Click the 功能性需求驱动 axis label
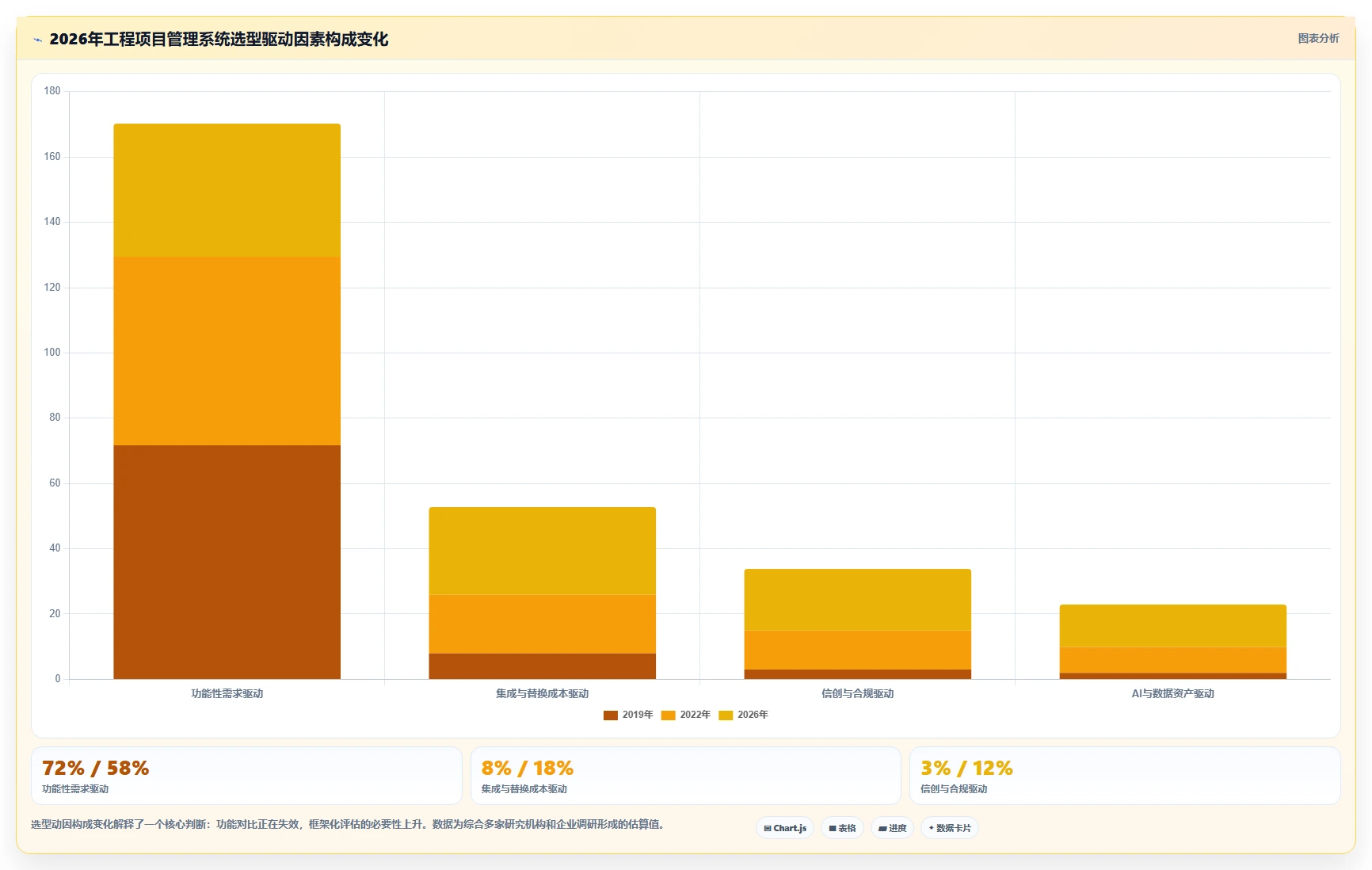 tap(227, 693)
